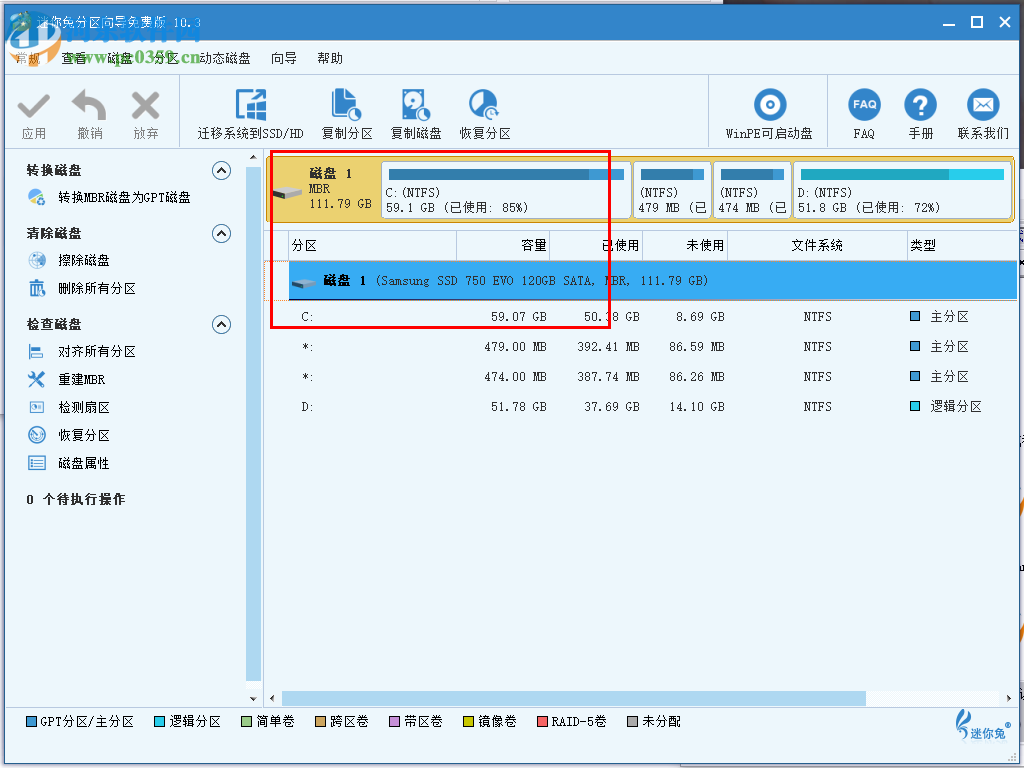Collapse the 转换磁盘 sidebar section
Image resolution: width=1024 pixels, height=768 pixels.
pyautogui.click(x=221, y=170)
